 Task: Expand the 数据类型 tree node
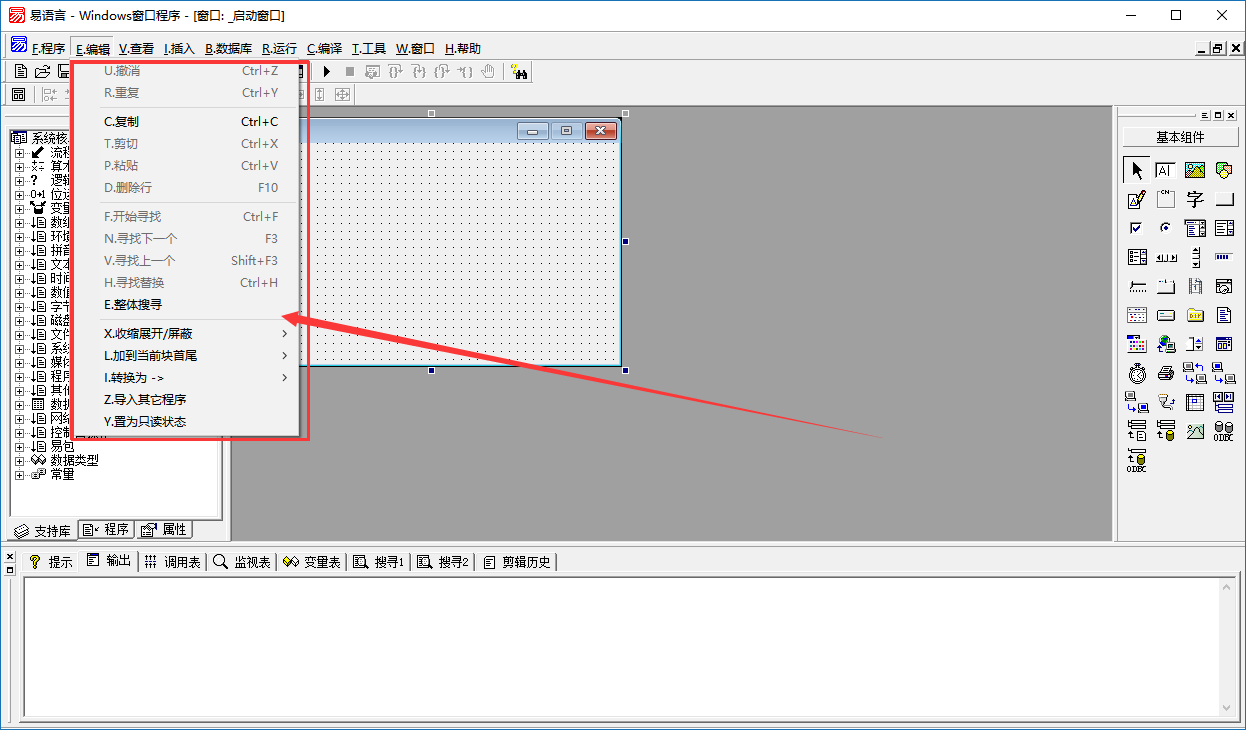19,460
